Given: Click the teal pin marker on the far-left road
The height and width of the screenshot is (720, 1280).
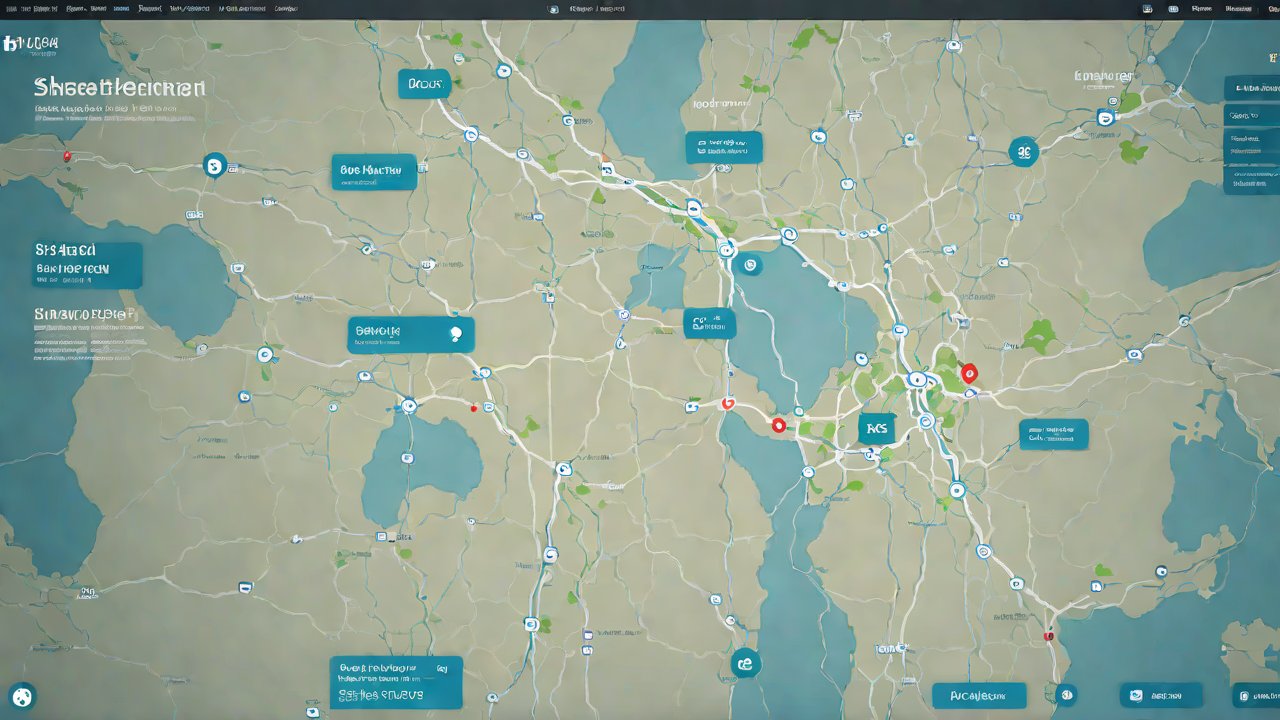Looking at the screenshot, I should [x=214, y=165].
